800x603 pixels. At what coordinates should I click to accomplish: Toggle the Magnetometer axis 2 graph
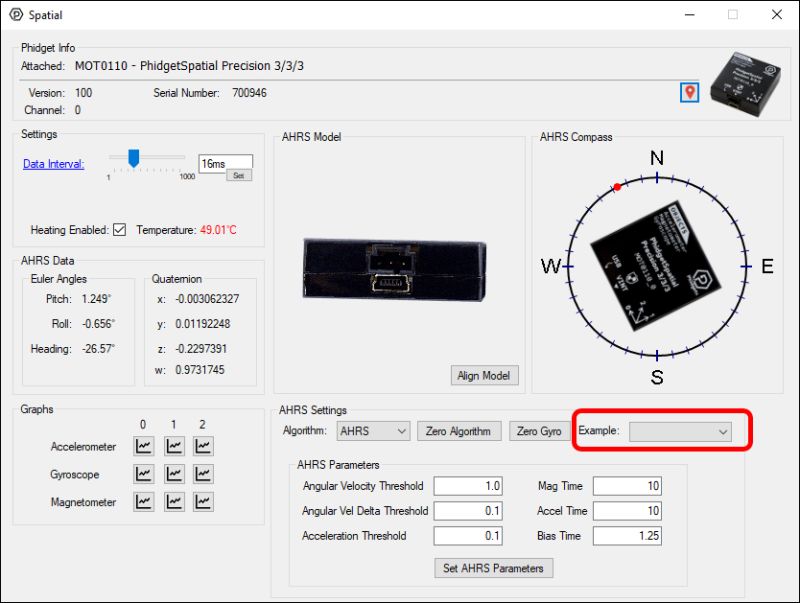tap(202, 502)
